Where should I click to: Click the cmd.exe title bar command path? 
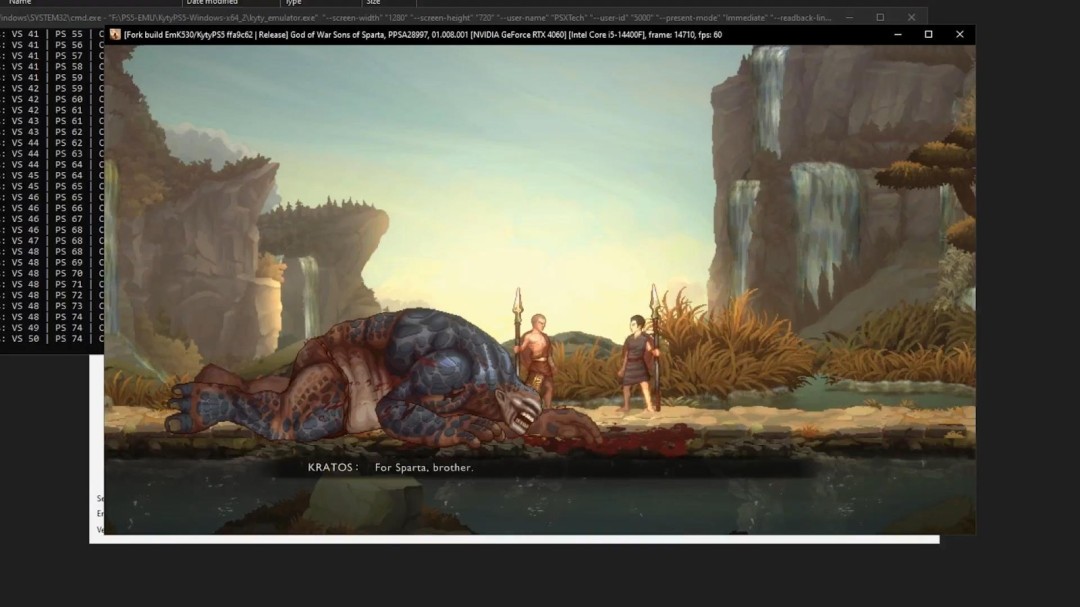(x=415, y=17)
